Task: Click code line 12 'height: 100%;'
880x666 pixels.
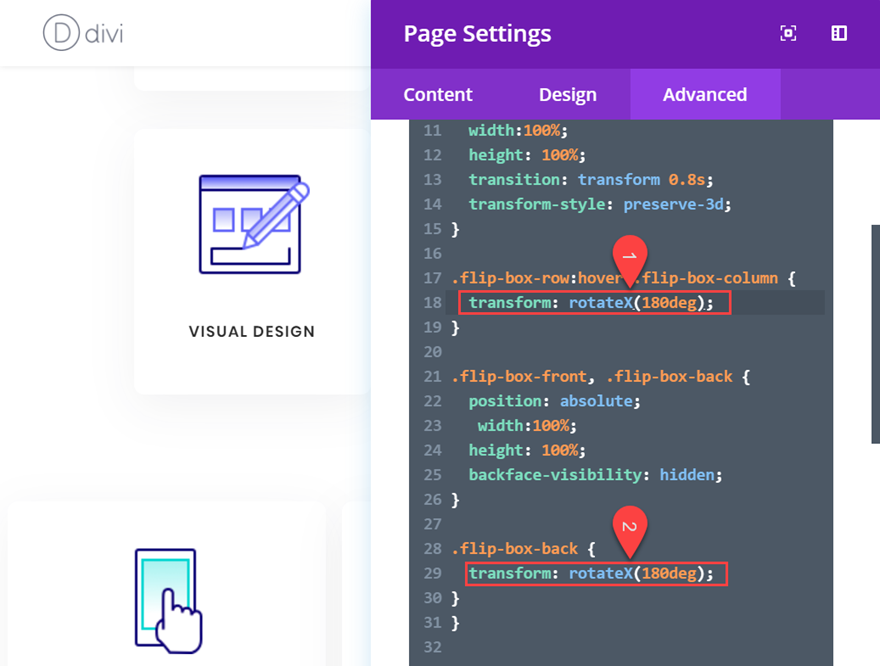Action: [526, 155]
